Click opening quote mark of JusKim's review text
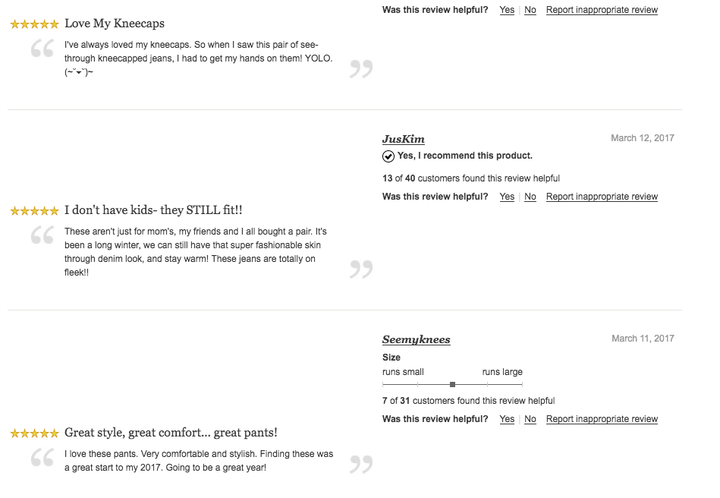The image size is (720, 498). (x=42, y=235)
